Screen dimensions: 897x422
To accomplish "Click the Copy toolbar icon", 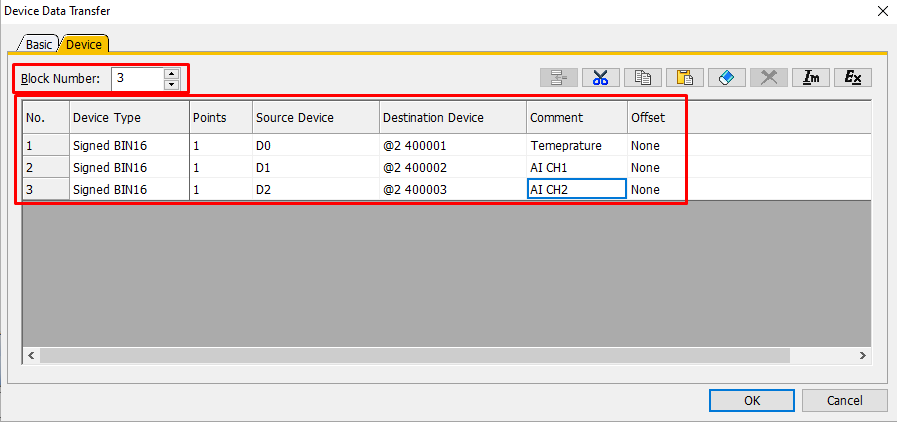I will coord(643,78).
